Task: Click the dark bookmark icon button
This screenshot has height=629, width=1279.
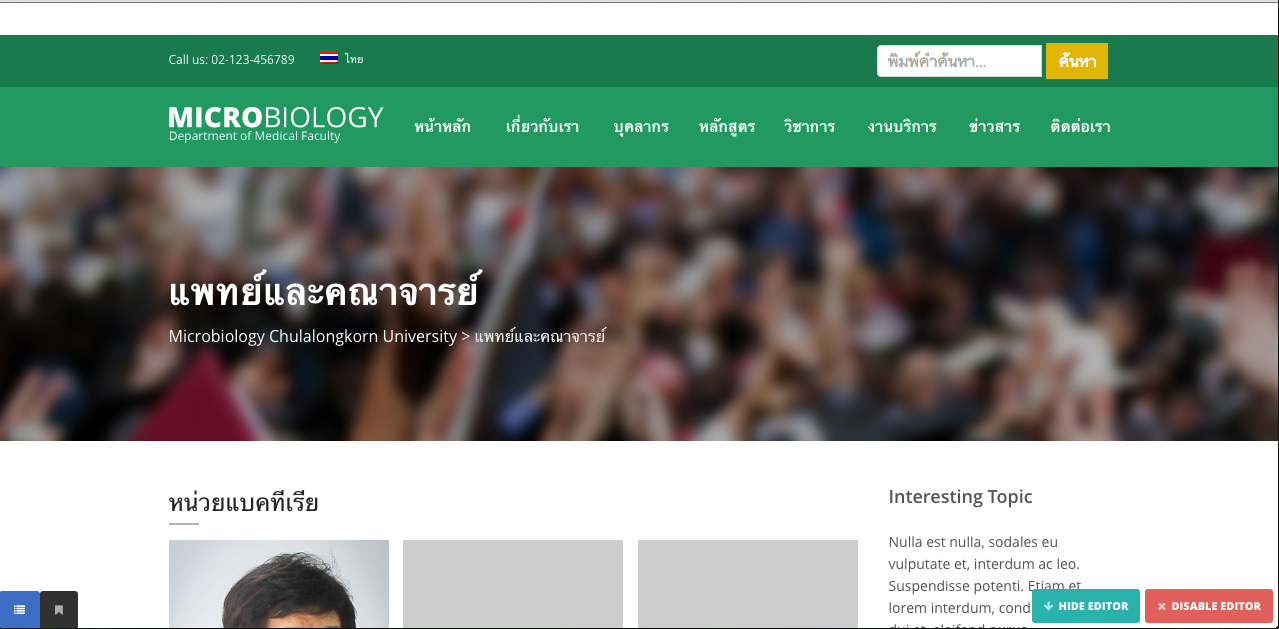Action: 59,610
